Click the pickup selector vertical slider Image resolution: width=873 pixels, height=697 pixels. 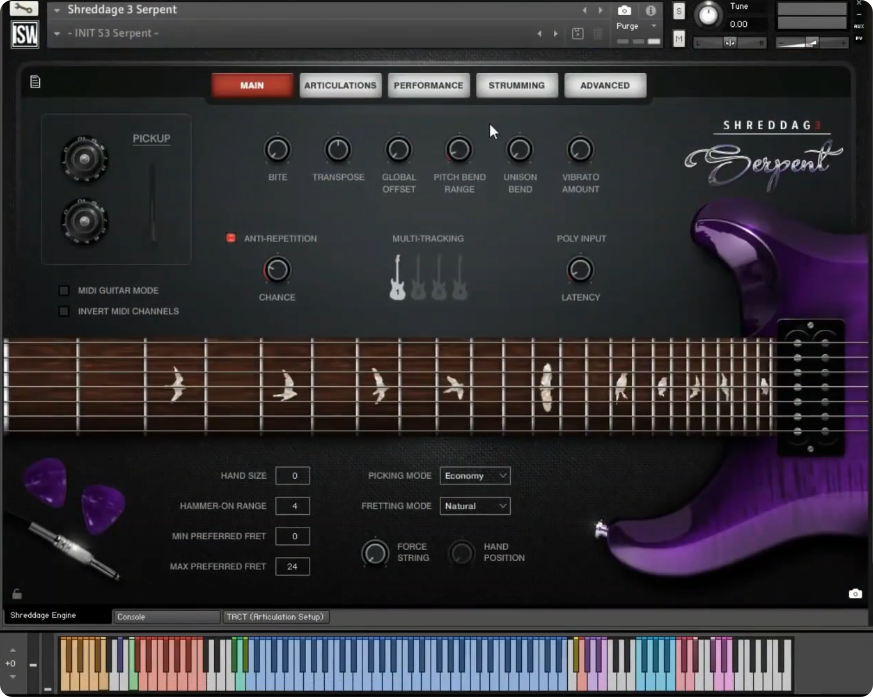tap(153, 203)
